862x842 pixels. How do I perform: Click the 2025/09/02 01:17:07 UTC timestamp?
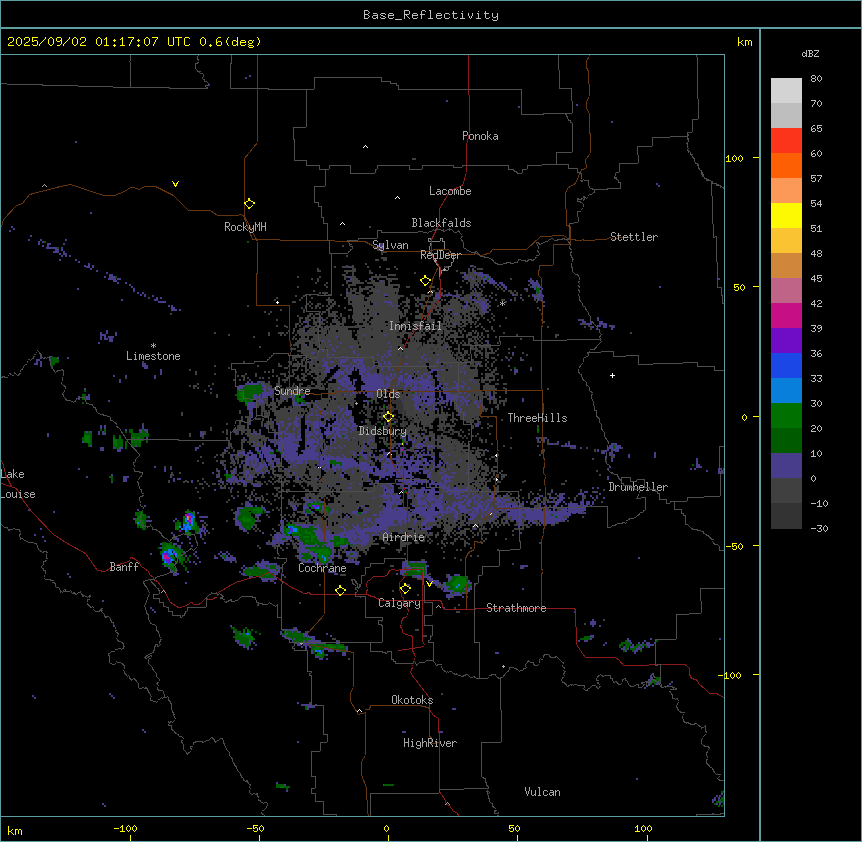click(x=134, y=42)
